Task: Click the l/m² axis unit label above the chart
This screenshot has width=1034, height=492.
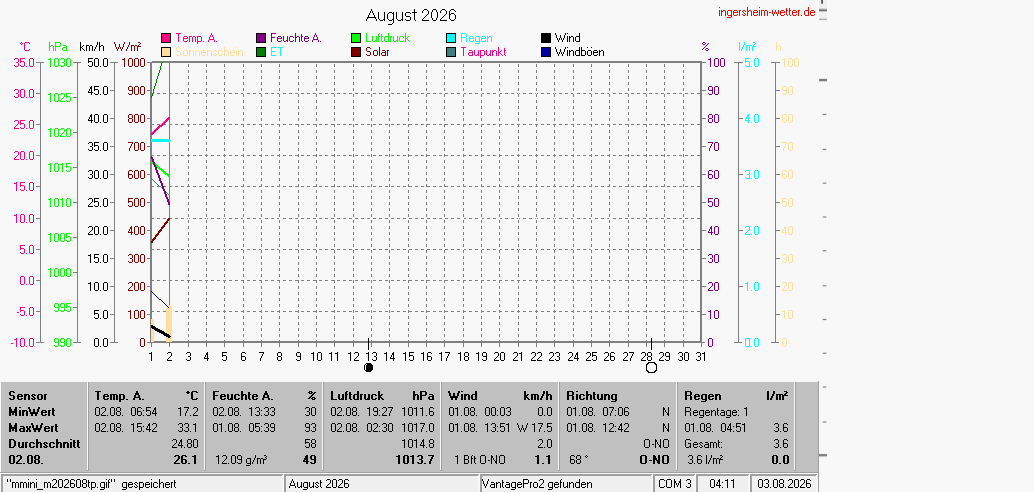Action: [x=747, y=47]
